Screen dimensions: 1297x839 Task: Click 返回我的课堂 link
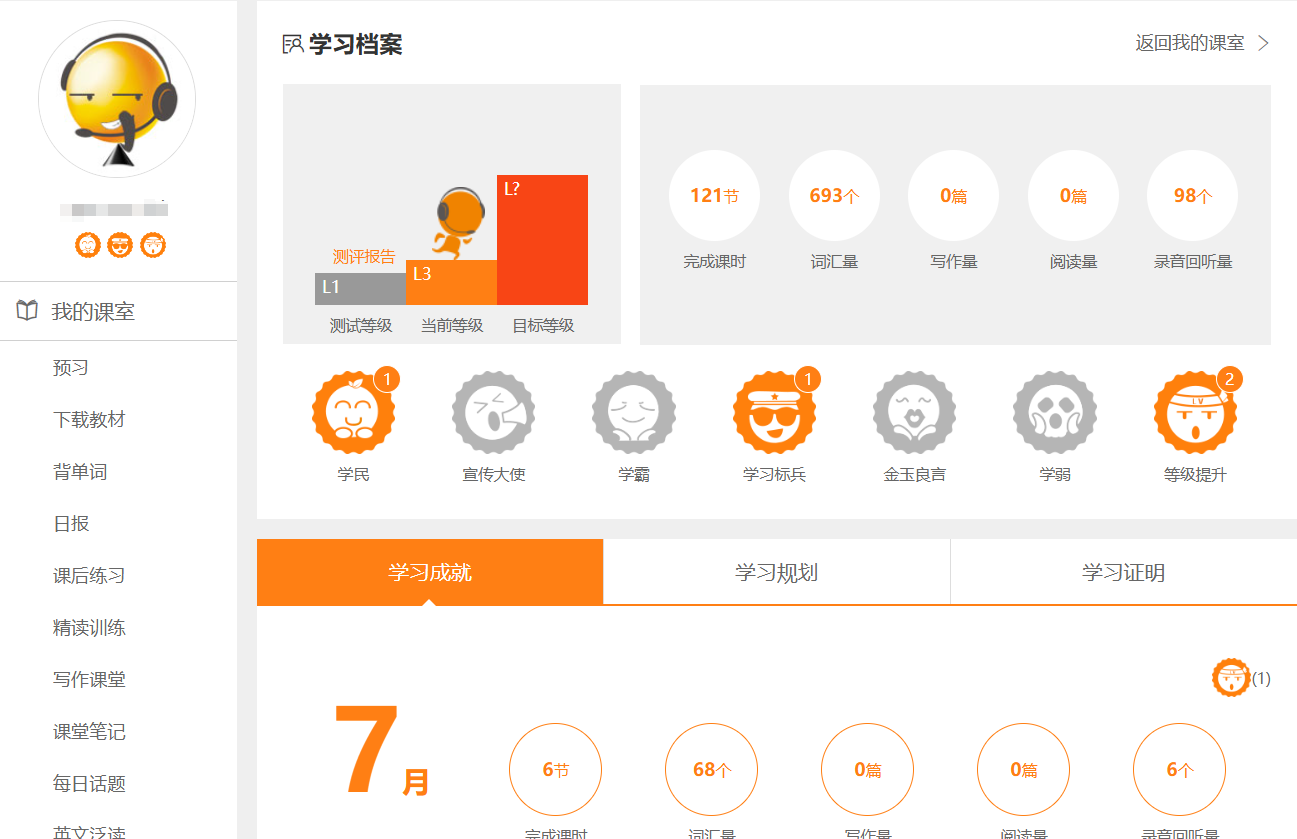1190,43
